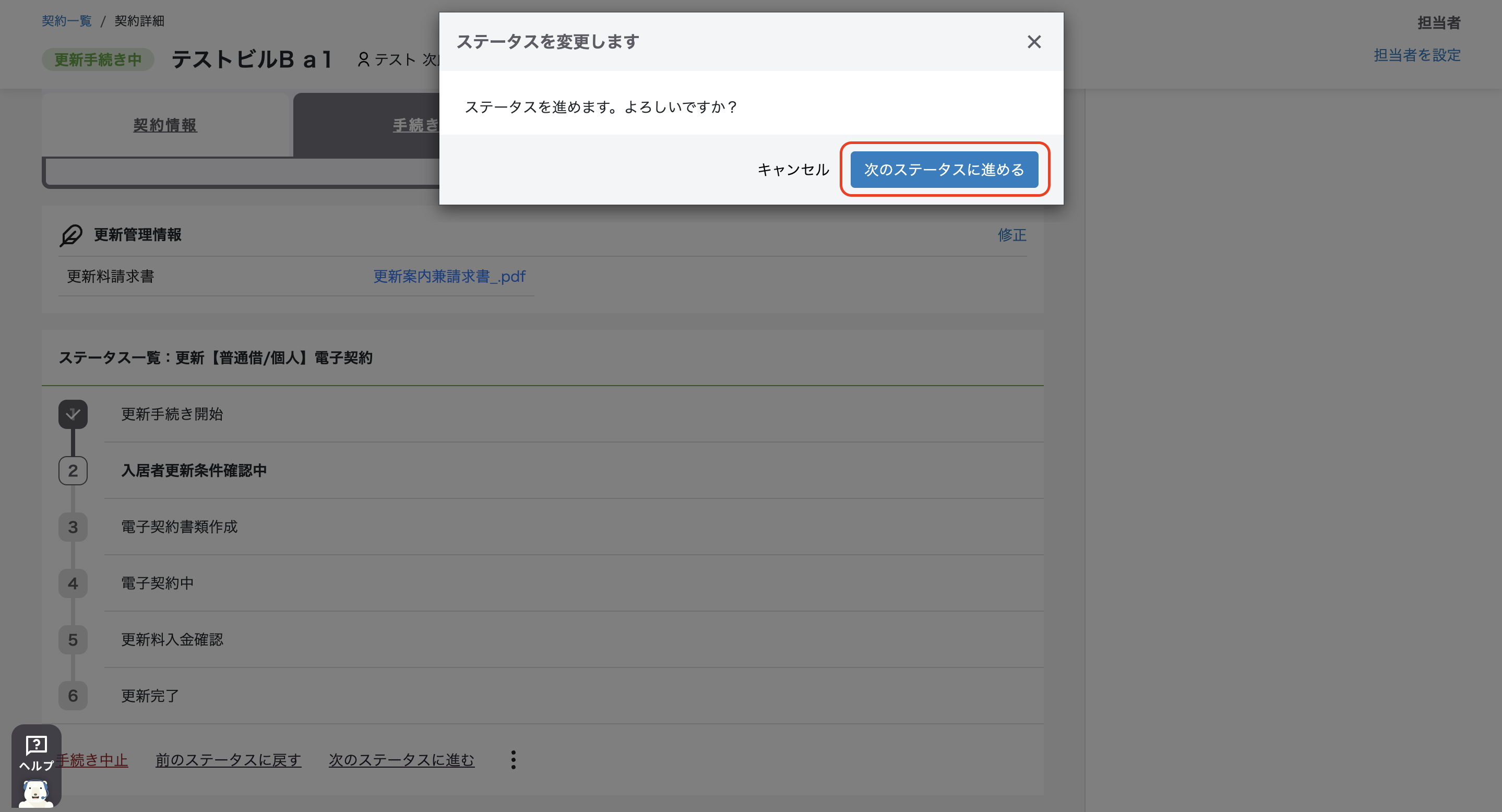Select step 2 number badge
Viewport: 1502px width, 812px height.
coord(73,470)
